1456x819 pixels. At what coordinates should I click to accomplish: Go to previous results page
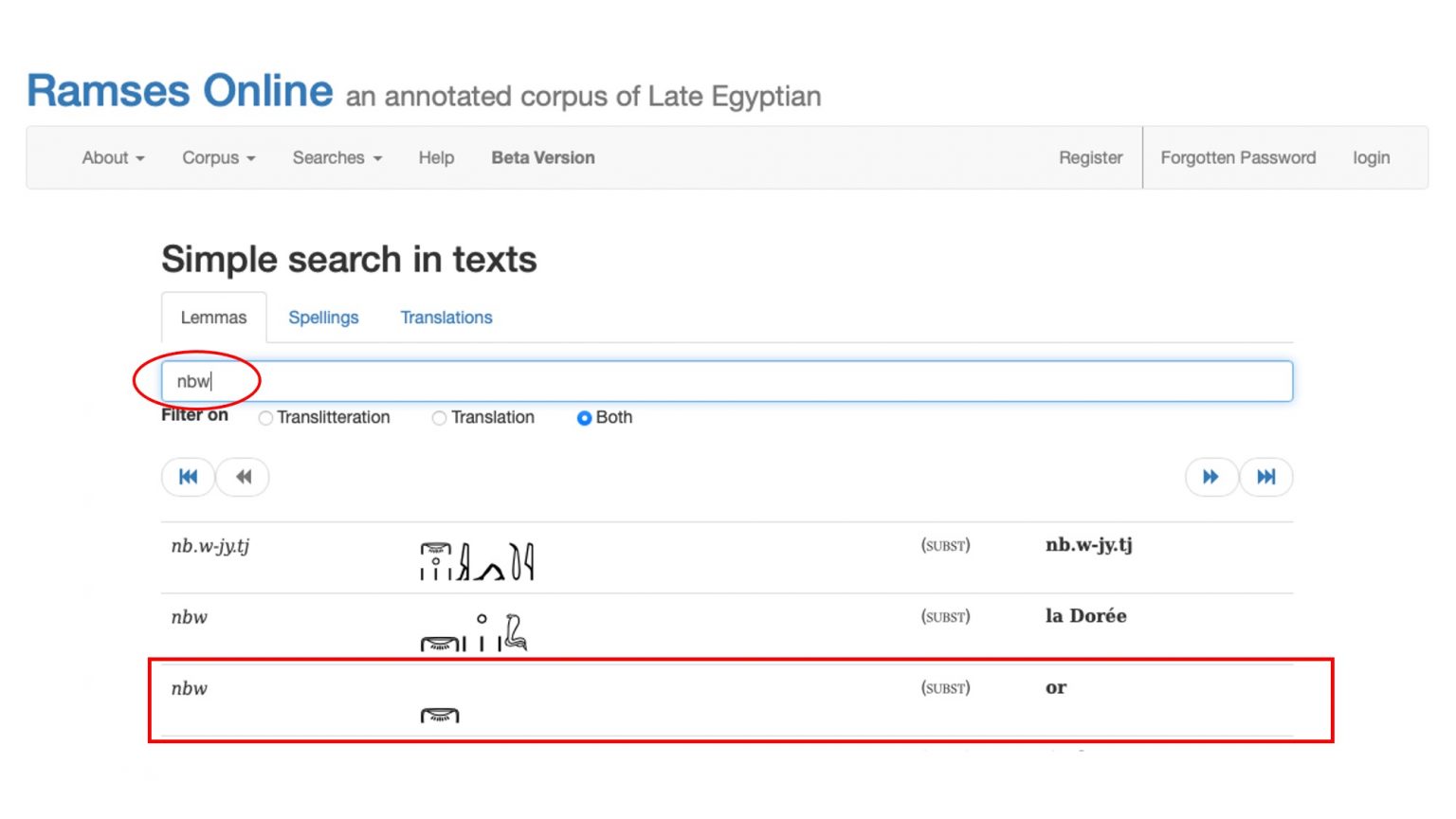coord(243,477)
